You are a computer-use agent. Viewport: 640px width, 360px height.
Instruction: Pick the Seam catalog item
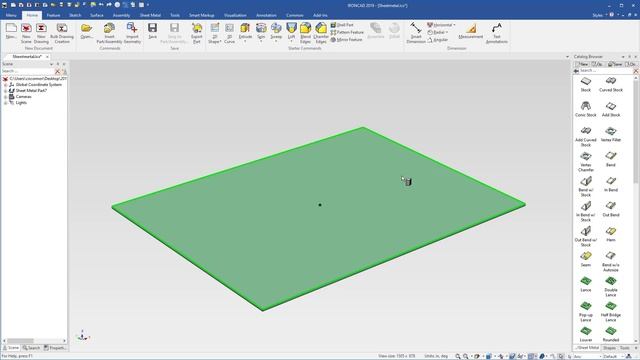tap(586, 259)
